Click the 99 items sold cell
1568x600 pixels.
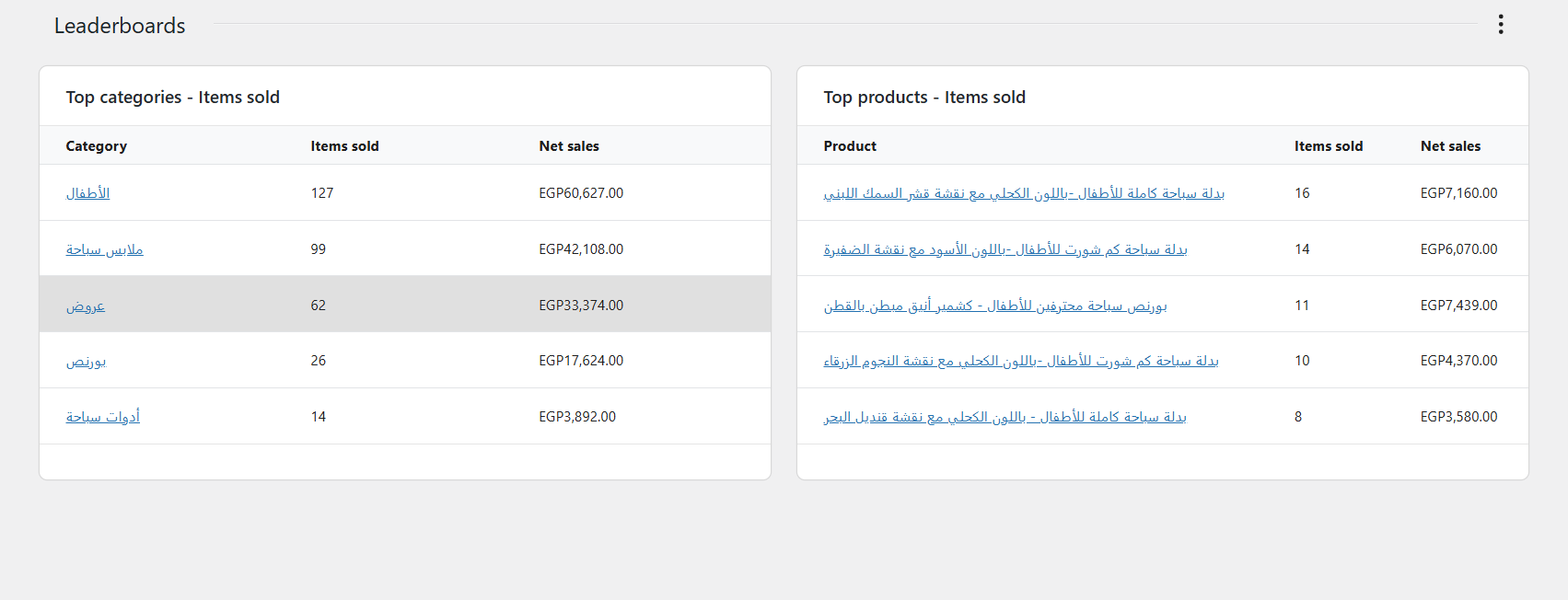coord(319,249)
